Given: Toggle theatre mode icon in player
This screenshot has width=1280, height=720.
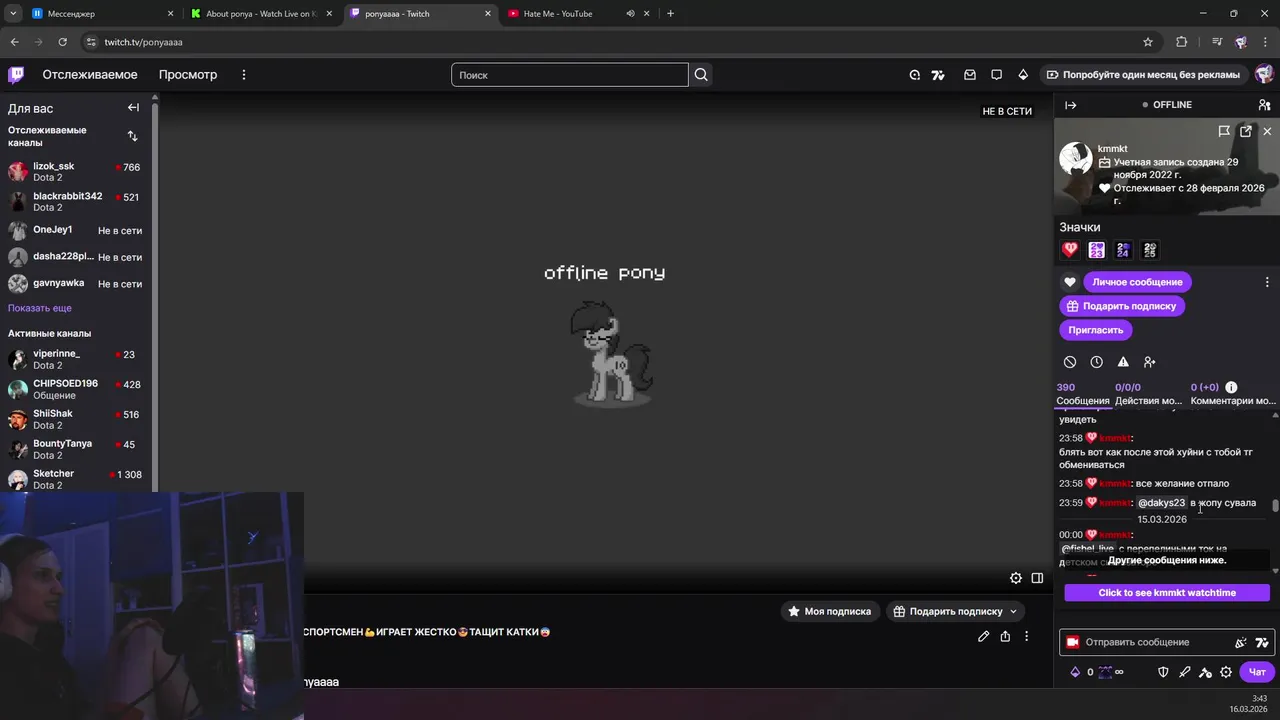Looking at the screenshot, I should [x=1037, y=578].
